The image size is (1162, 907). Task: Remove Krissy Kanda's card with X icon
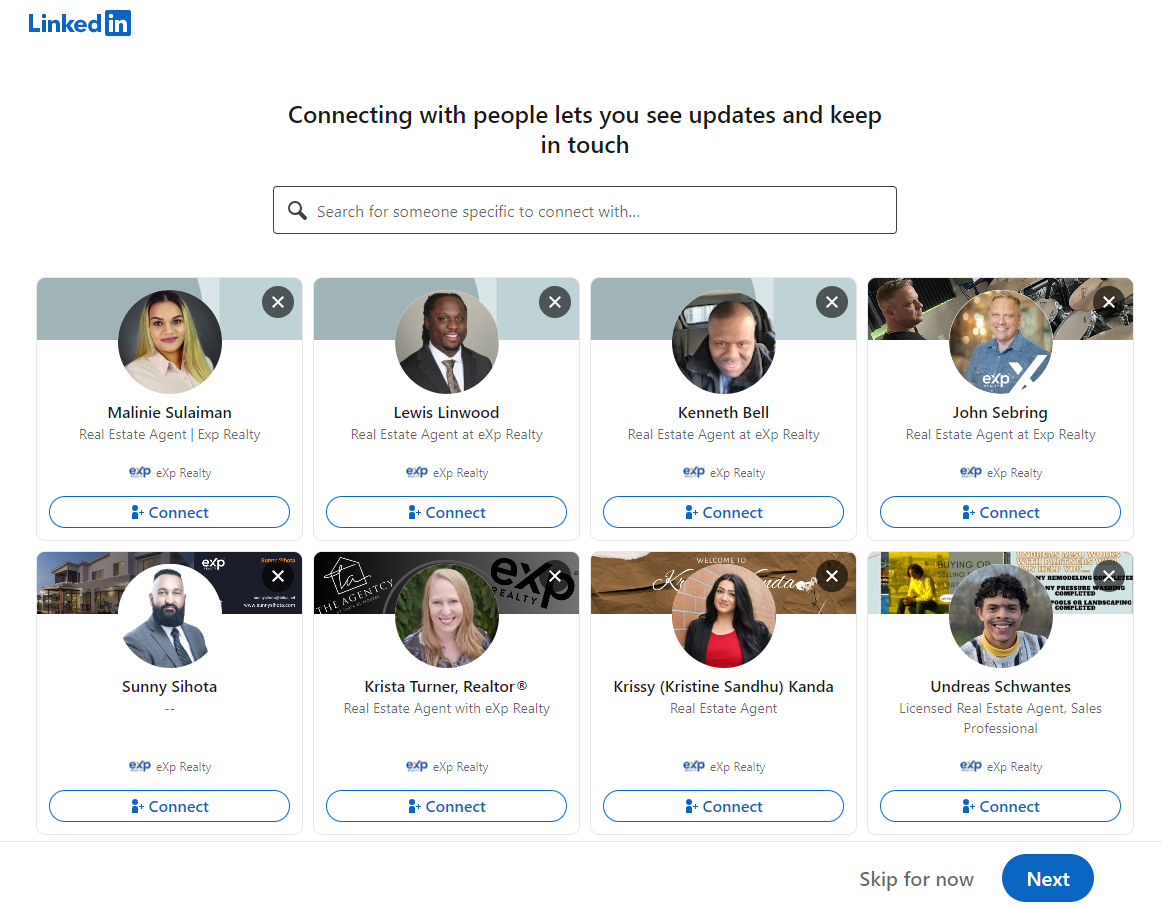pyautogui.click(x=832, y=576)
